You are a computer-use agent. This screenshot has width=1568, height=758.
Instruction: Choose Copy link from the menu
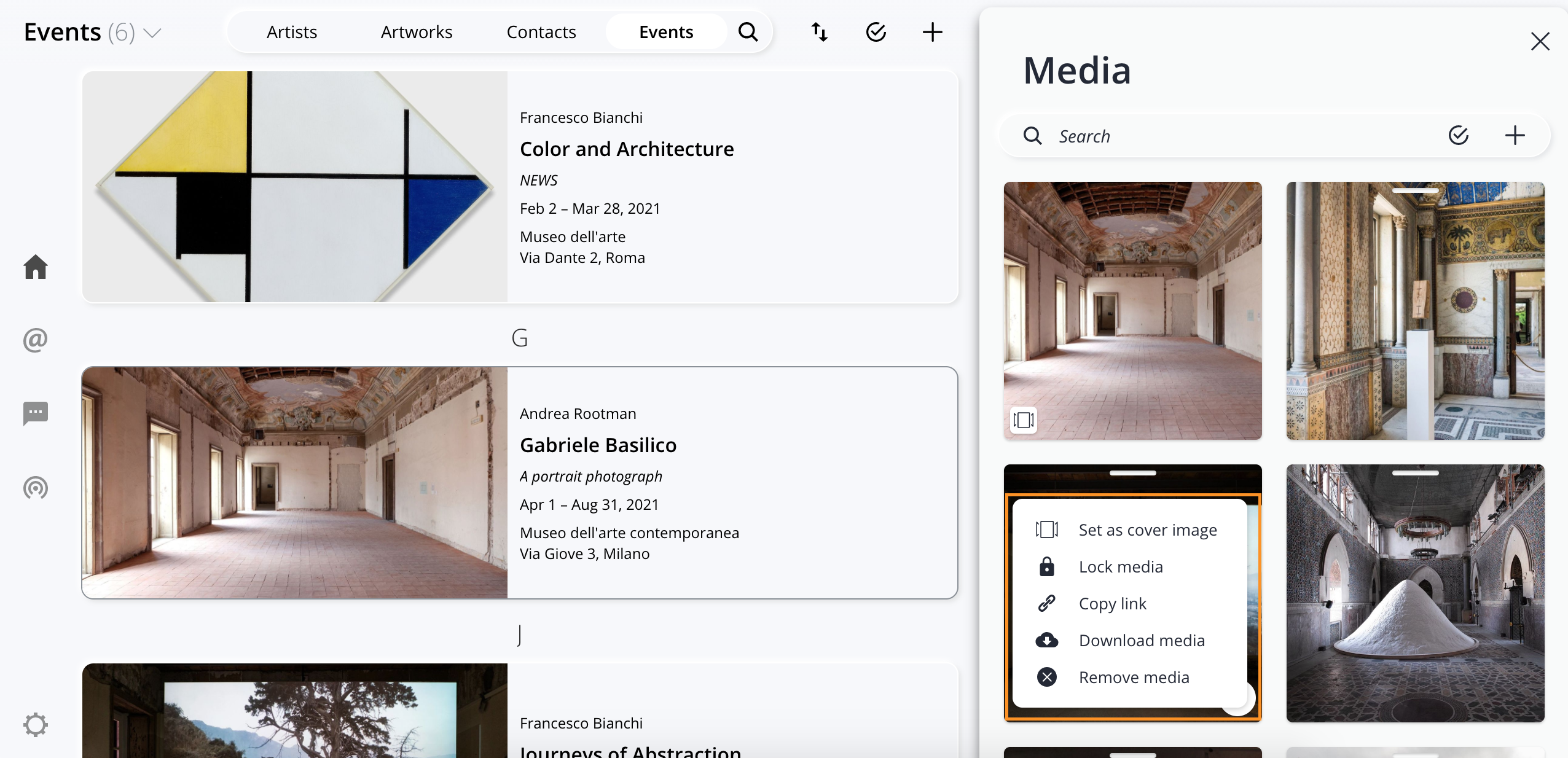[1129, 603]
